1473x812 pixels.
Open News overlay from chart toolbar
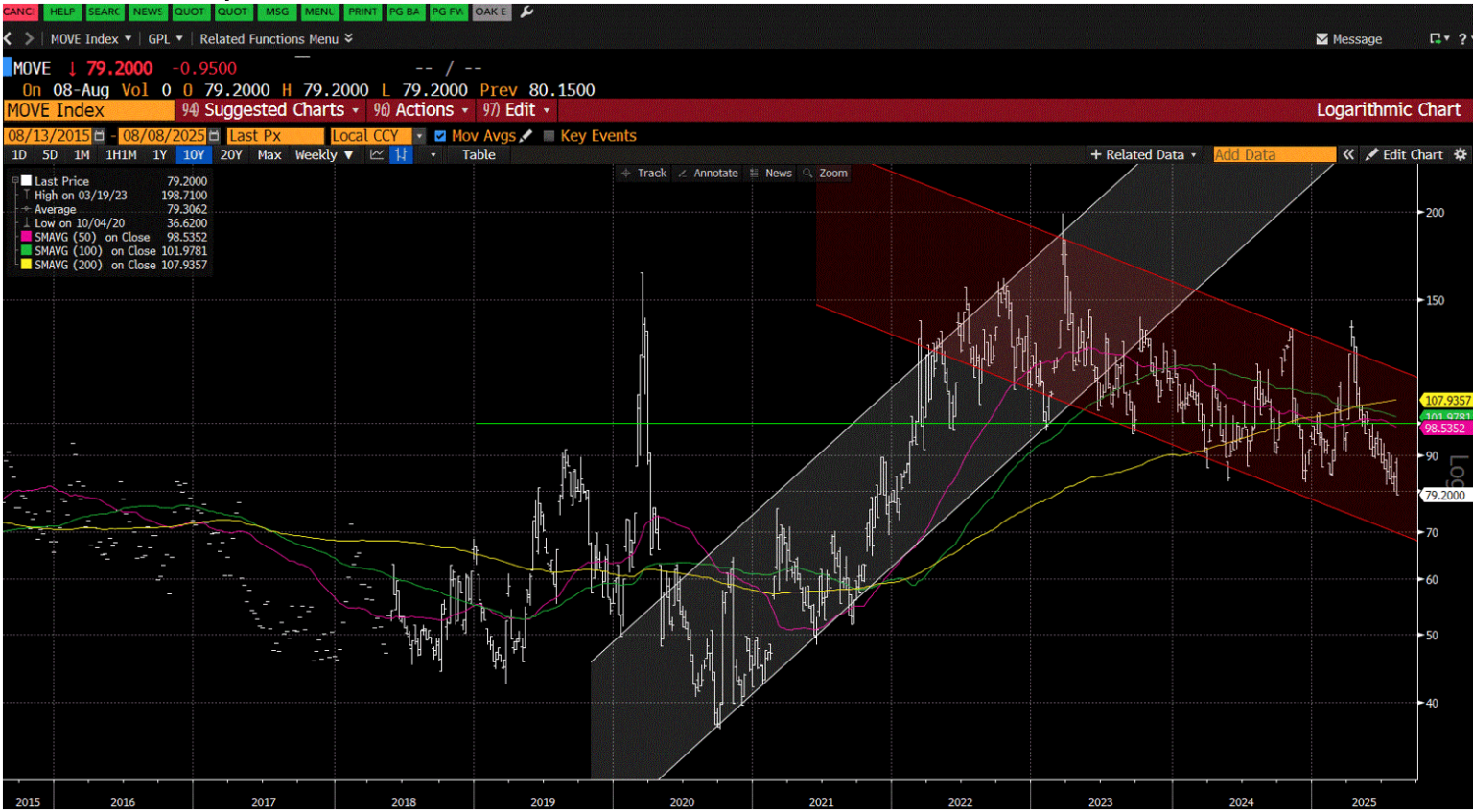pyautogui.click(x=774, y=174)
